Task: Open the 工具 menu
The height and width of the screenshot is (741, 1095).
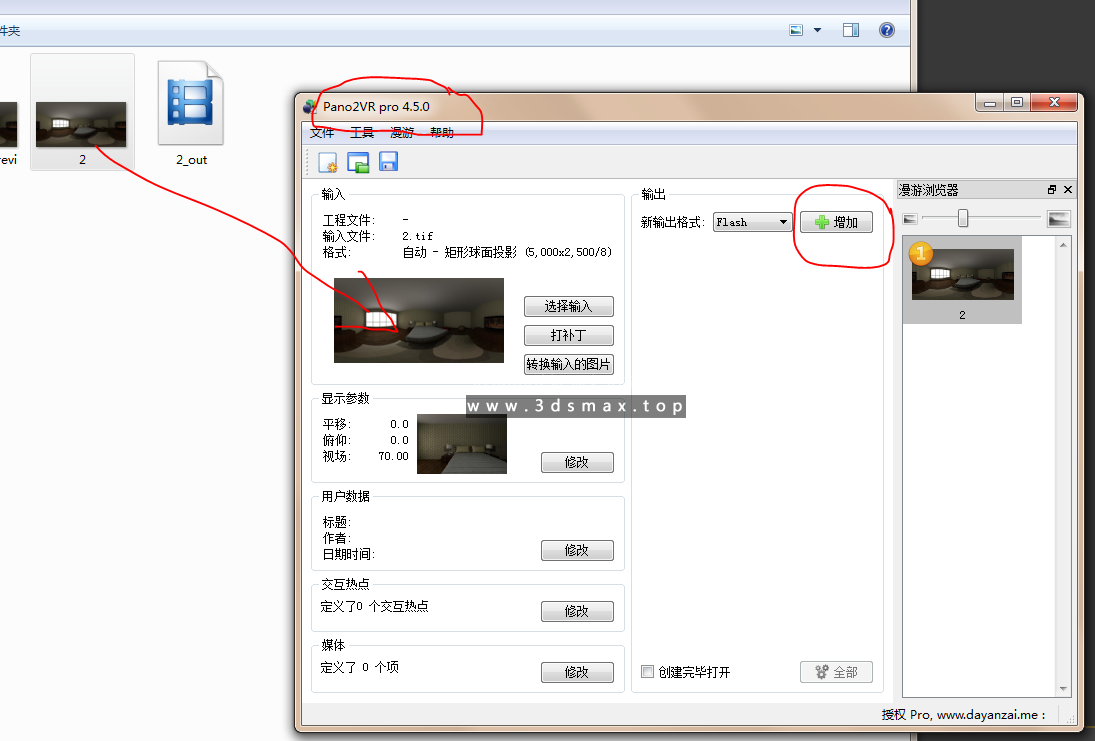Action: click(362, 133)
